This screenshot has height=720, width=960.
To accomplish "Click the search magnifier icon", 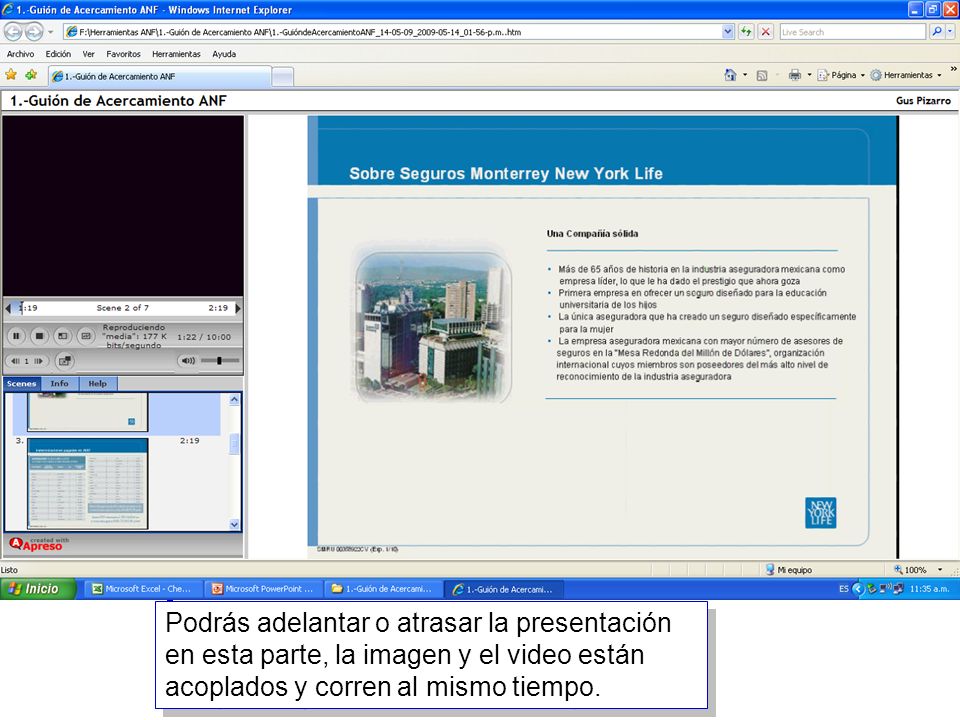I will pos(936,32).
